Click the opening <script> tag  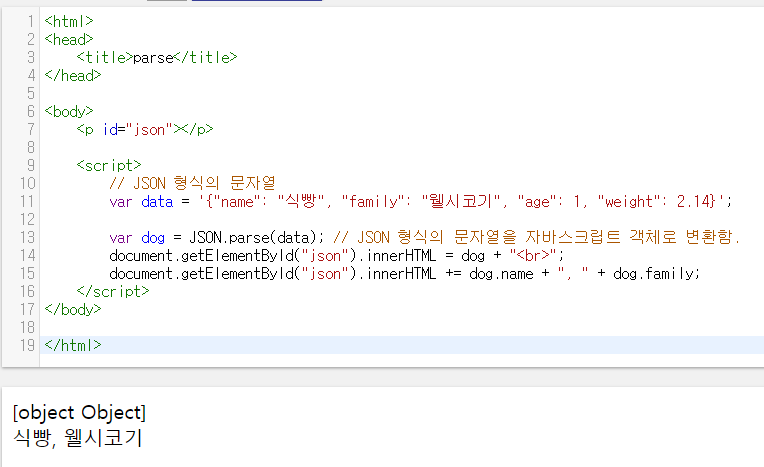click(x=109, y=166)
